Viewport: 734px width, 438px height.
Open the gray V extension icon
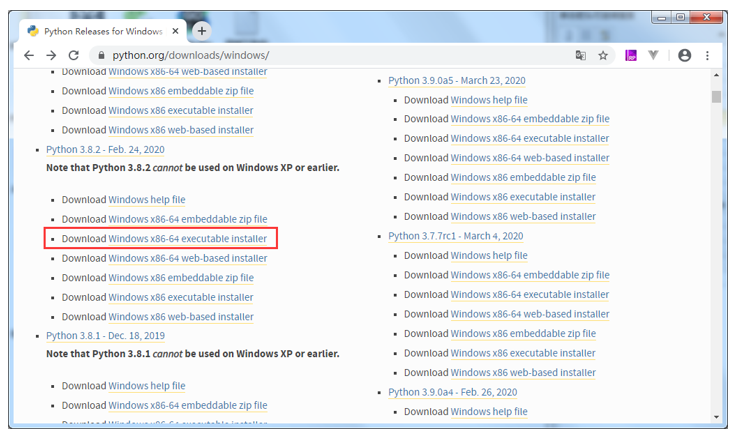click(x=653, y=55)
